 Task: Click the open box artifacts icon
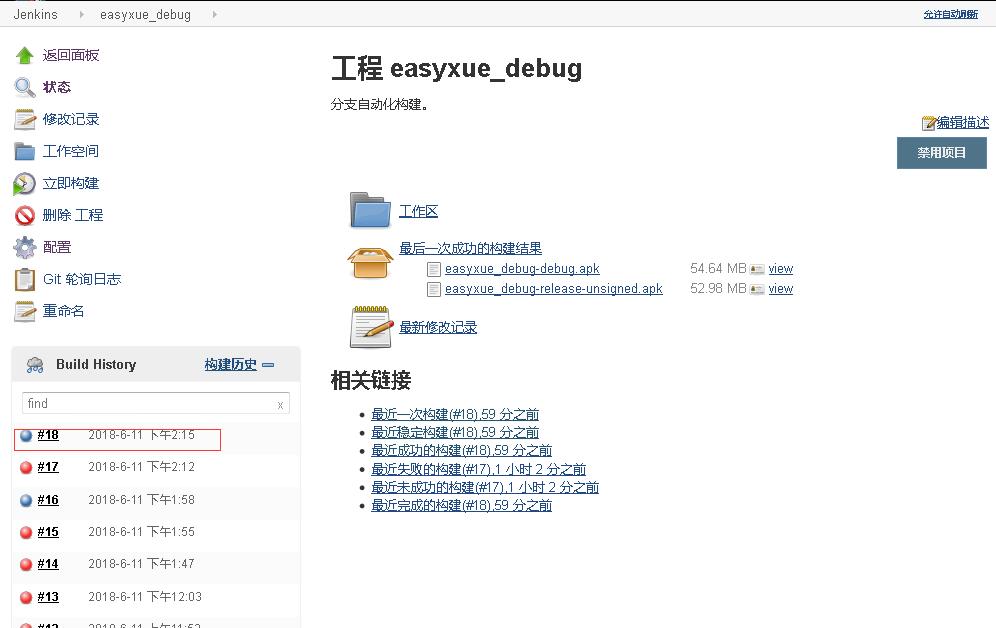[x=370, y=263]
